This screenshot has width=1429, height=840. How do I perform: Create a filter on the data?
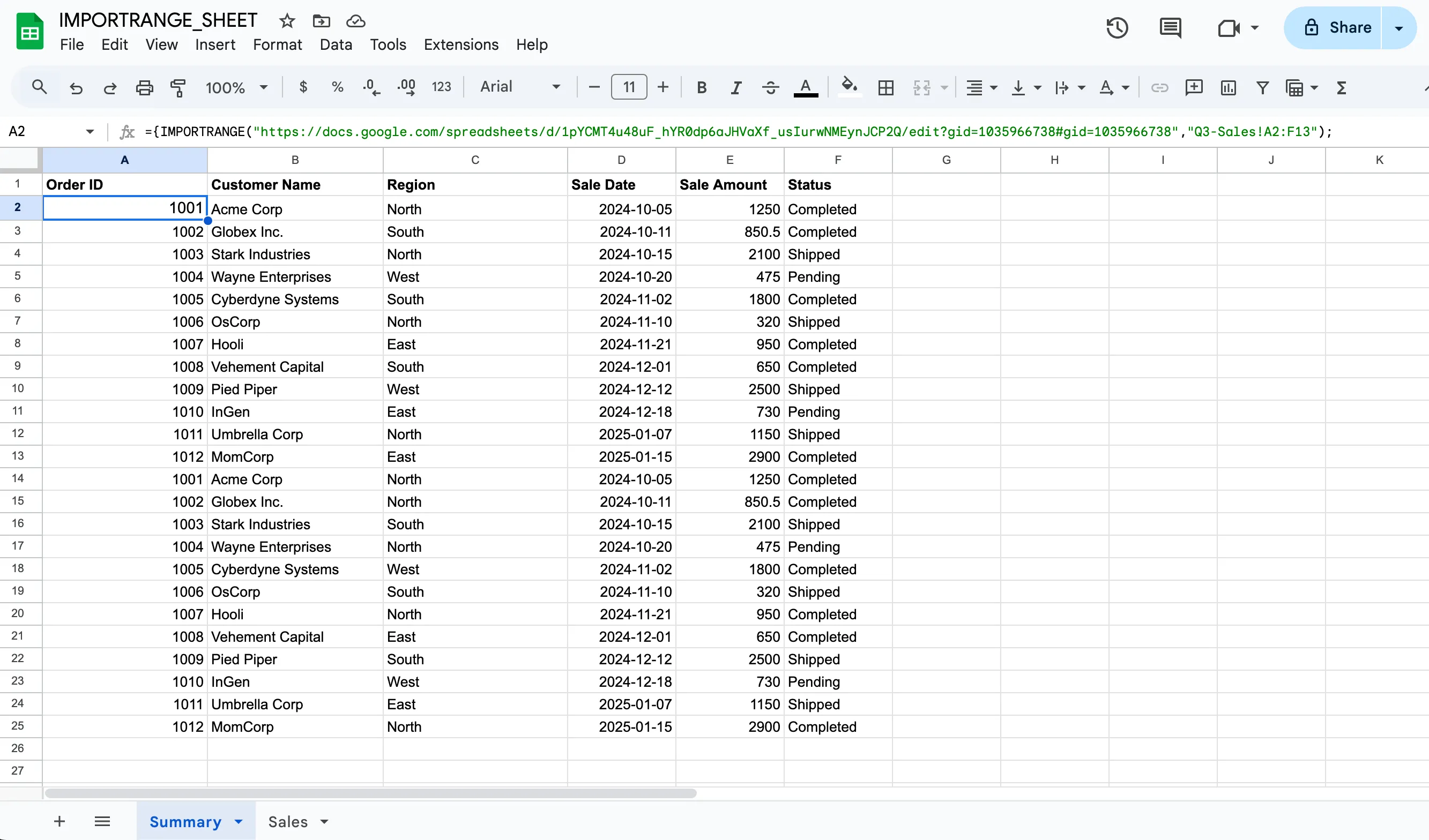(1262, 87)
